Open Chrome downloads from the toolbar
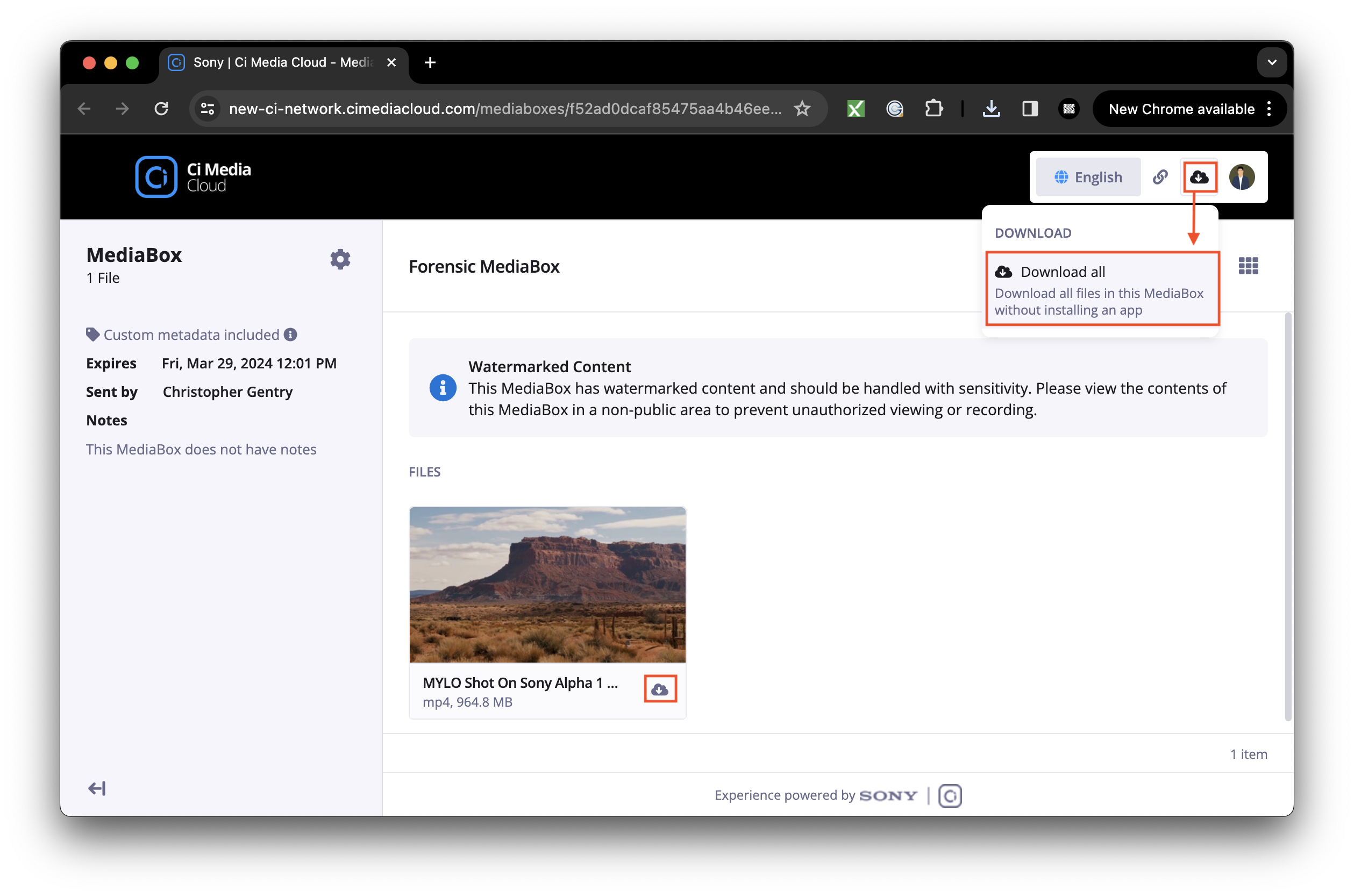The width and height of the screenshot is (1354, 896). 991,109
